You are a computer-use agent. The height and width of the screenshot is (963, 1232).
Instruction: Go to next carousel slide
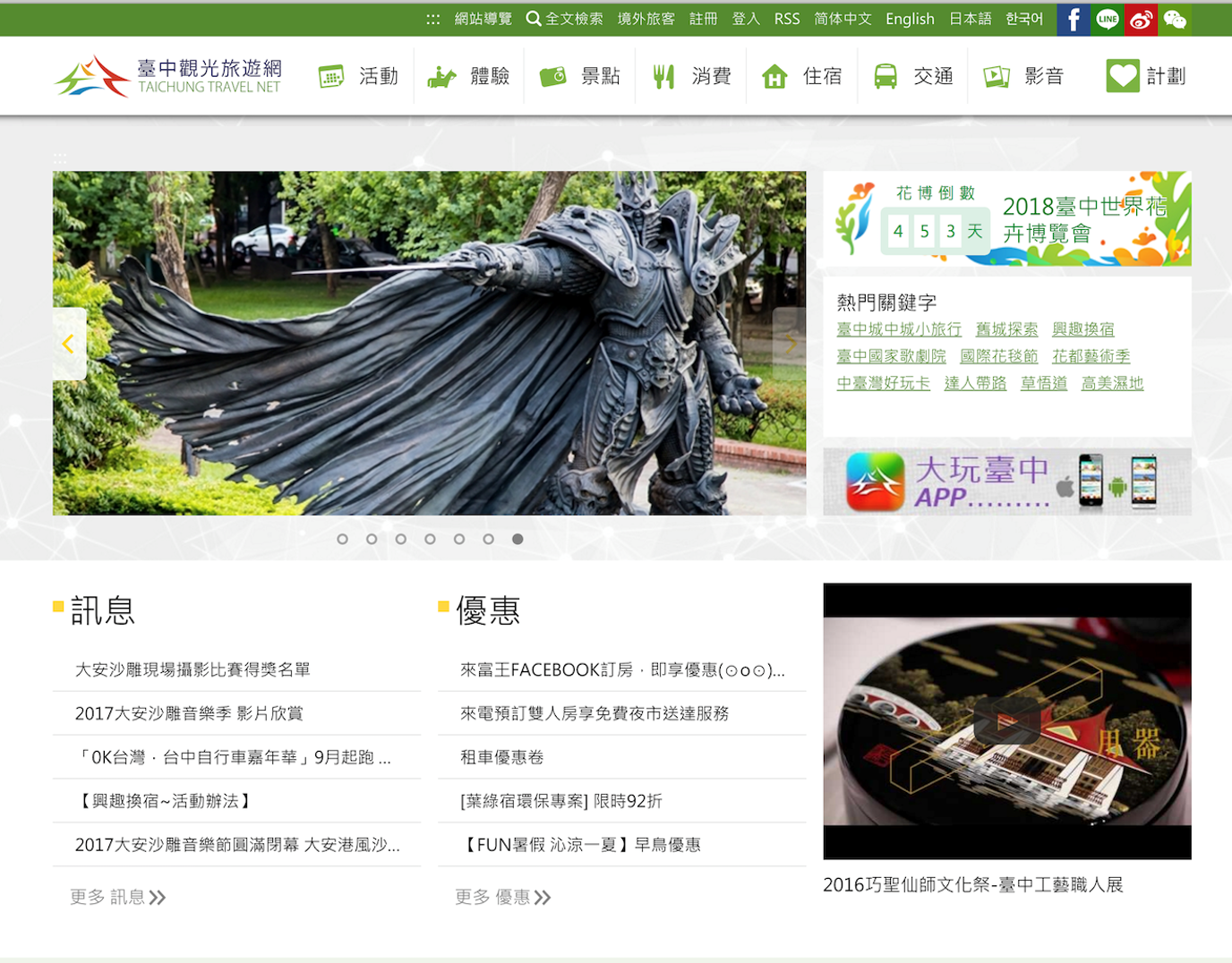click(790, 344)
